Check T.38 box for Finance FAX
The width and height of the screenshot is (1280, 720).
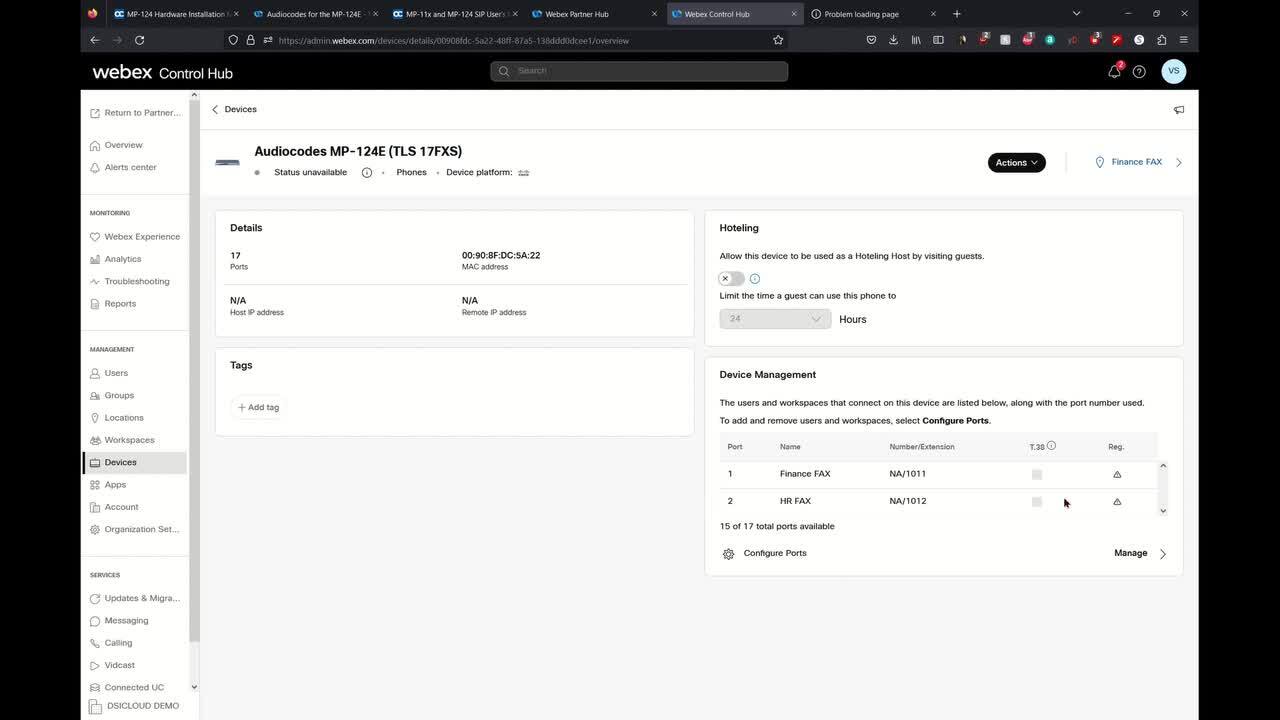pyautogui.click(x=1037, y=474)
